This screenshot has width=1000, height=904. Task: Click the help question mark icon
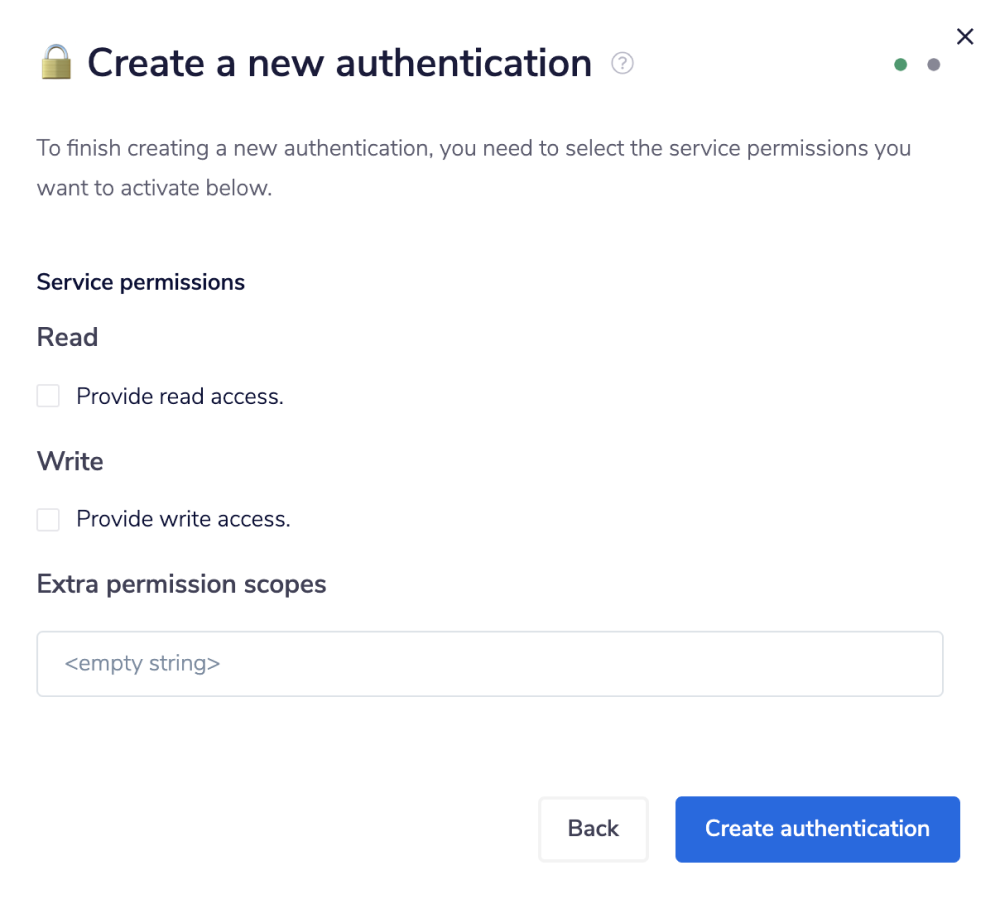click(x=623, y=64)
